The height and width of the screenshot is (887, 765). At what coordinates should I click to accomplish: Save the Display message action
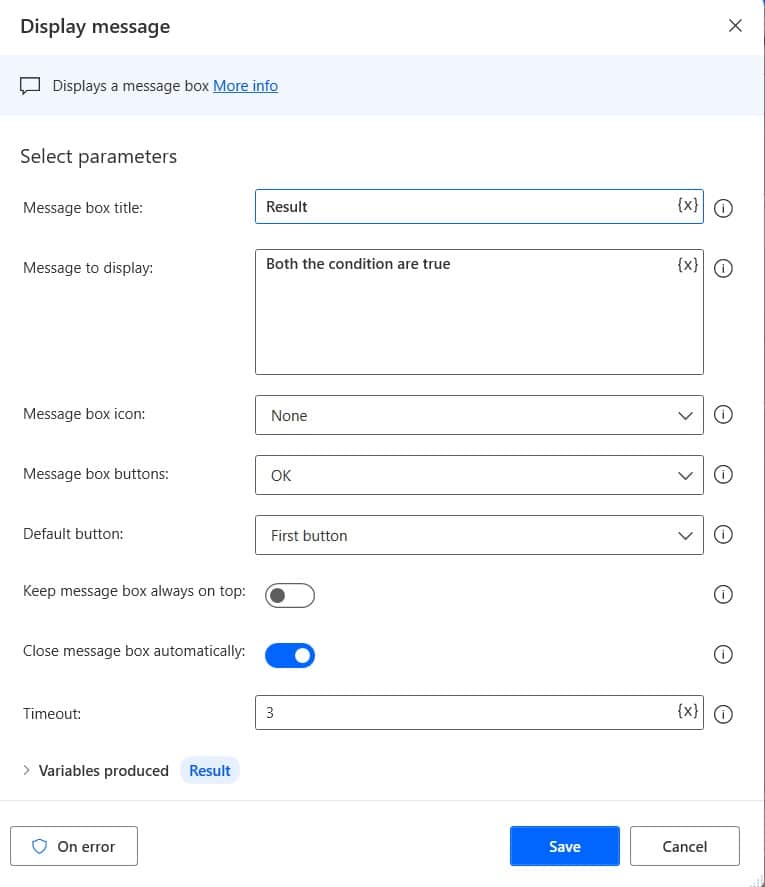[x=565, y=846]
